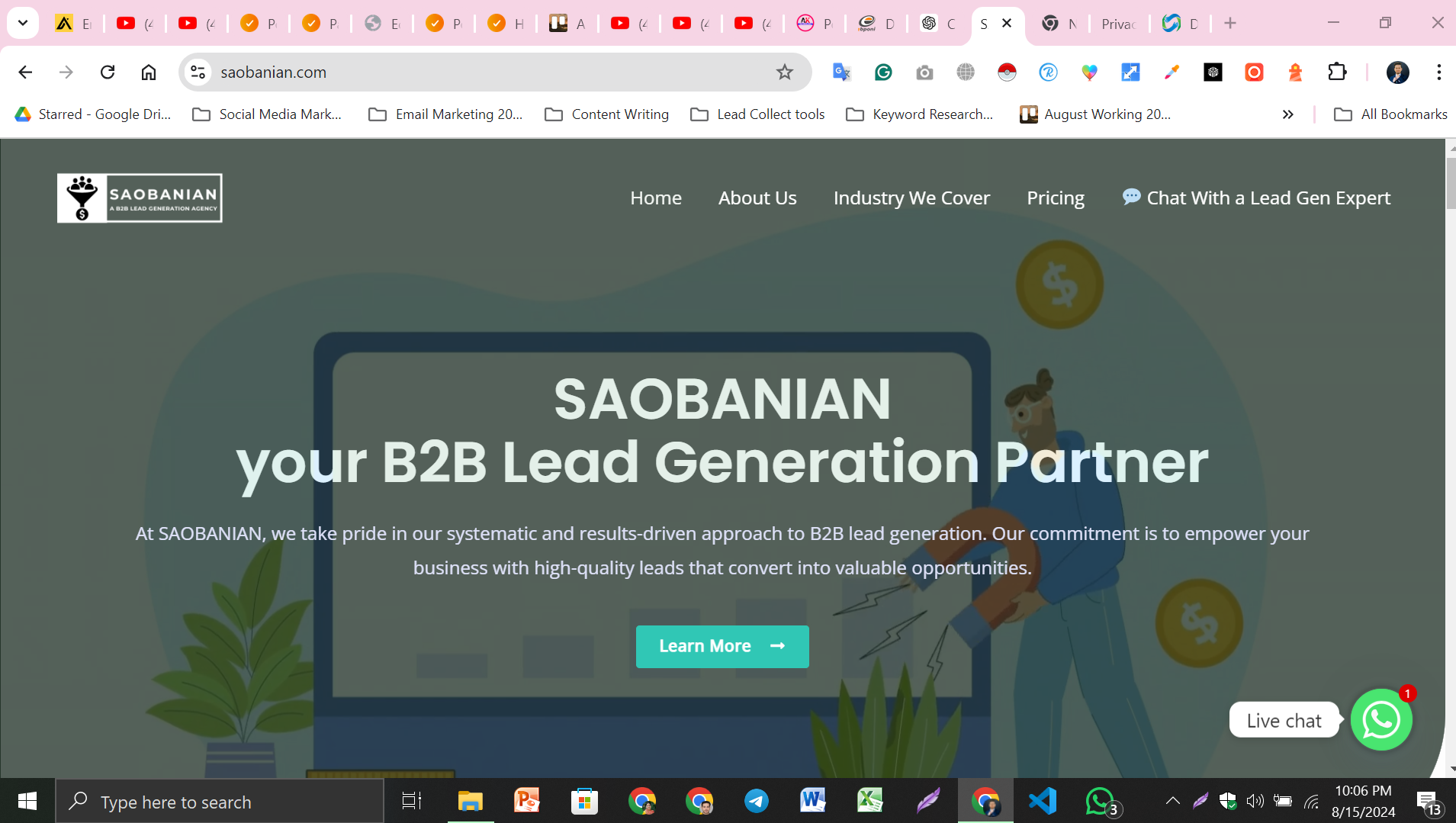Click the Live chat label
Viewport: 1456px width, 823px height.
(1284, 720)
